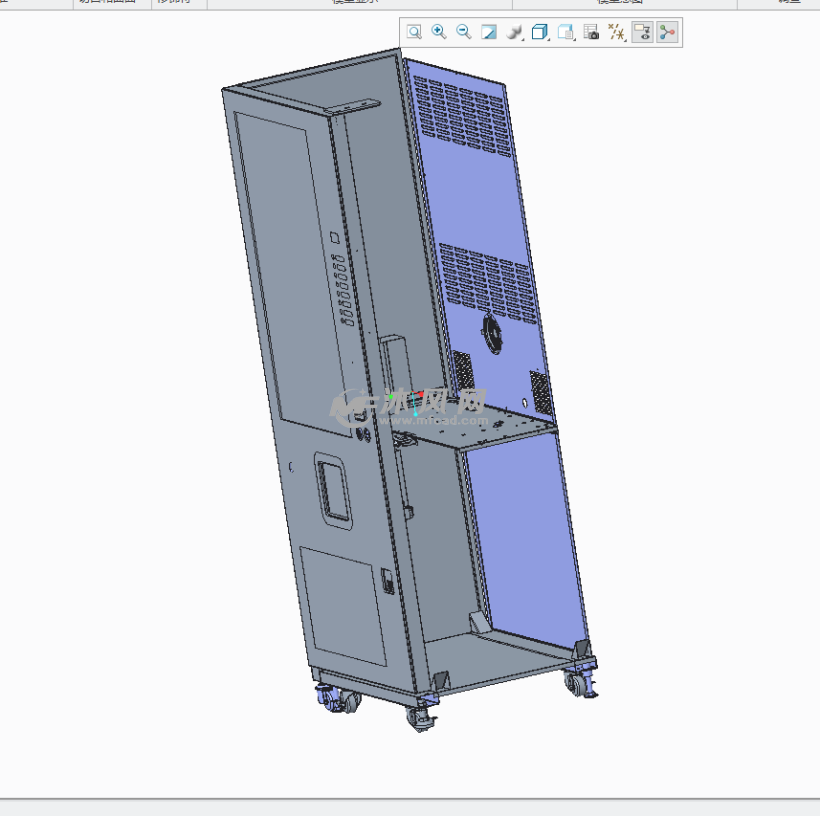Click the Zoom Out magnifier
The image size is (820, 816).
[464, 32]
